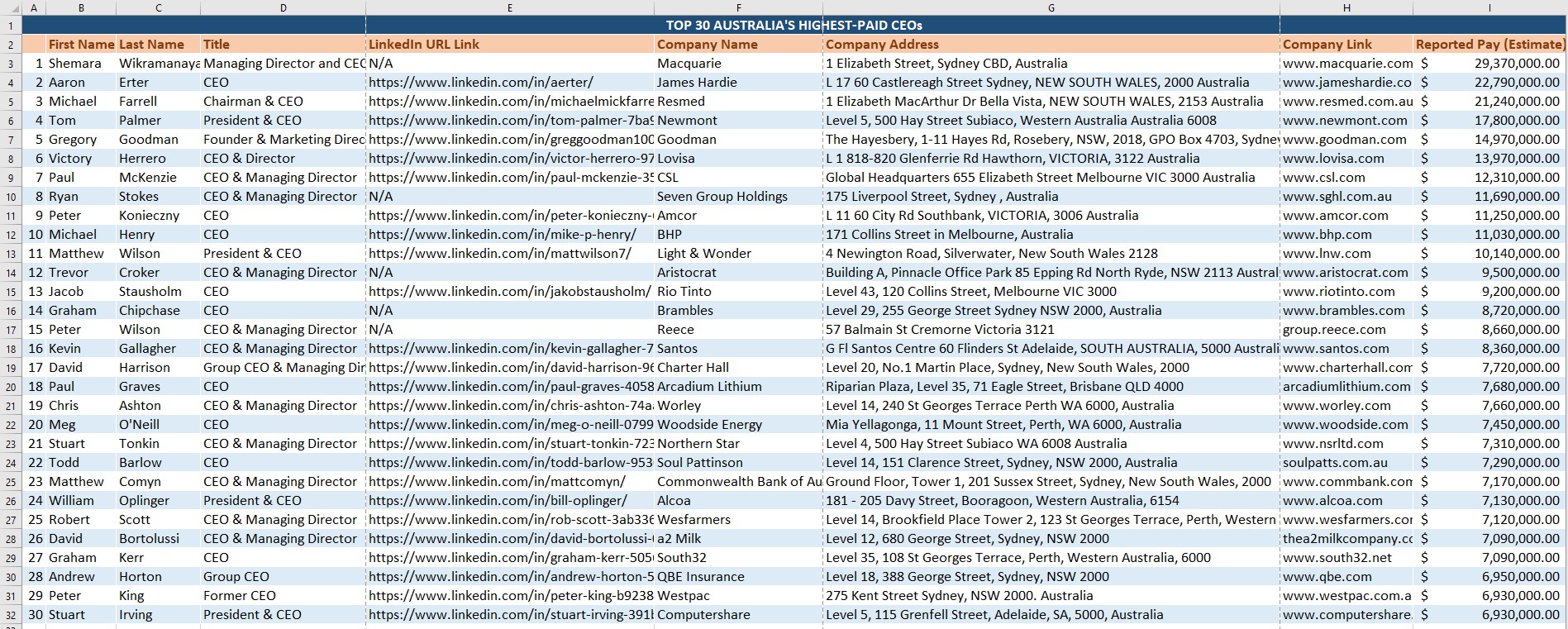Select the row 16 header

click(x=11, y=311)
